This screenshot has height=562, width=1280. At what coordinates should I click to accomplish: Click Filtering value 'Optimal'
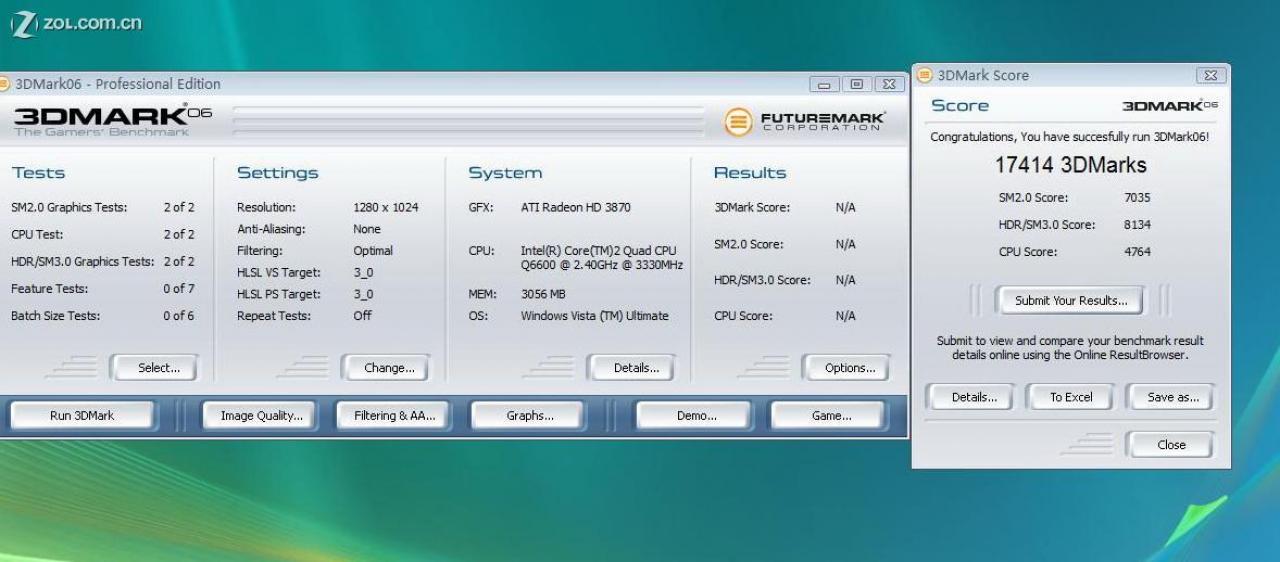coord(373,251)
